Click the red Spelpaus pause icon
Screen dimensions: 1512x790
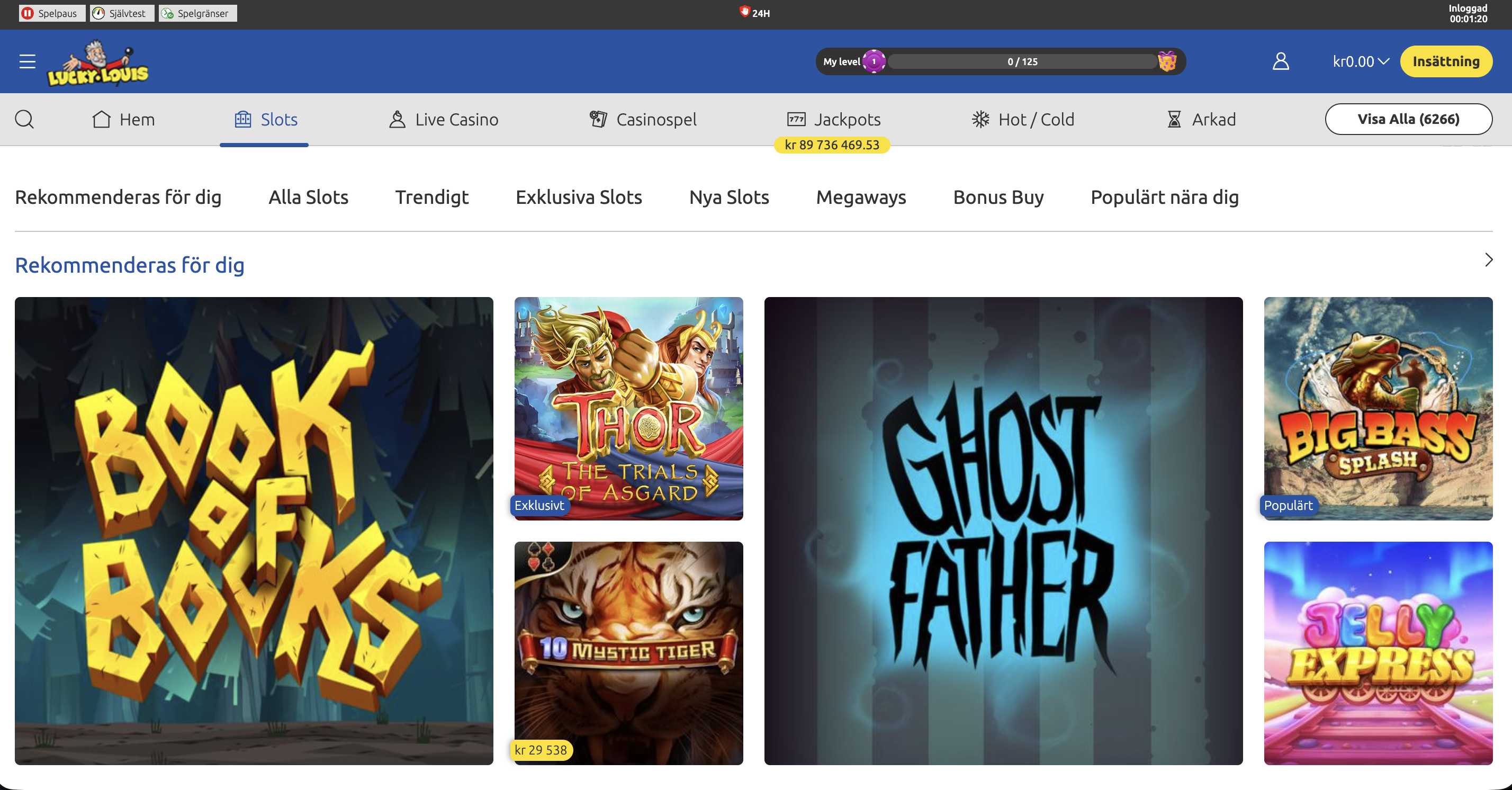(28, 13)
